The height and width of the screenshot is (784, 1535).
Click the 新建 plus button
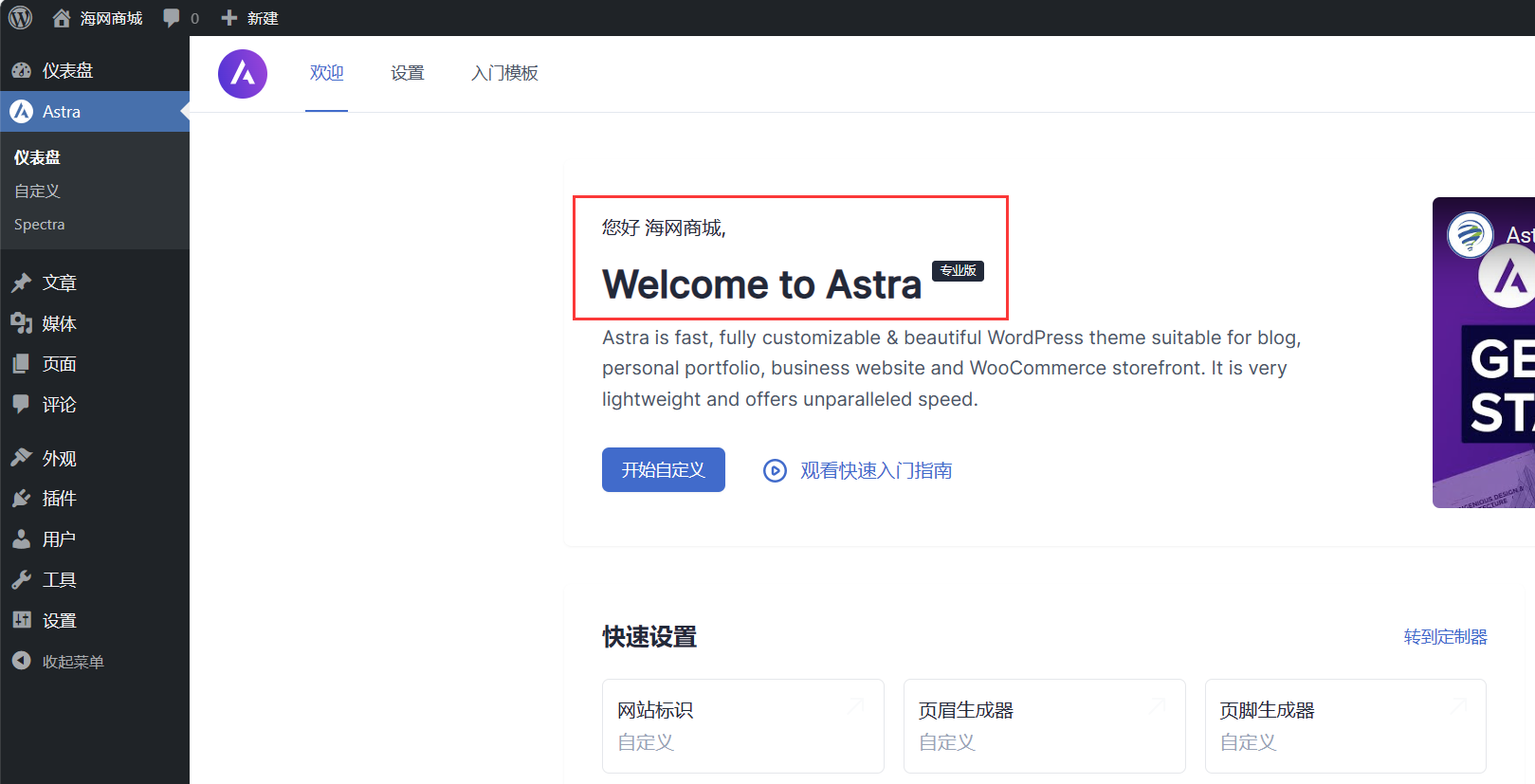pyautogui.click(x=249, y=18)
